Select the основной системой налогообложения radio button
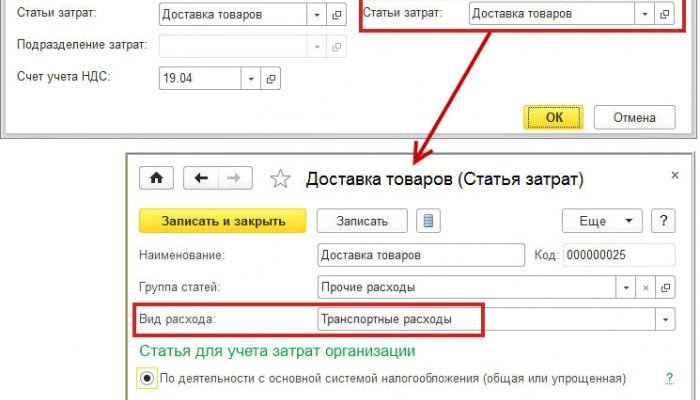Viewport: 700px width, 400px height. [x=147, y=378]
